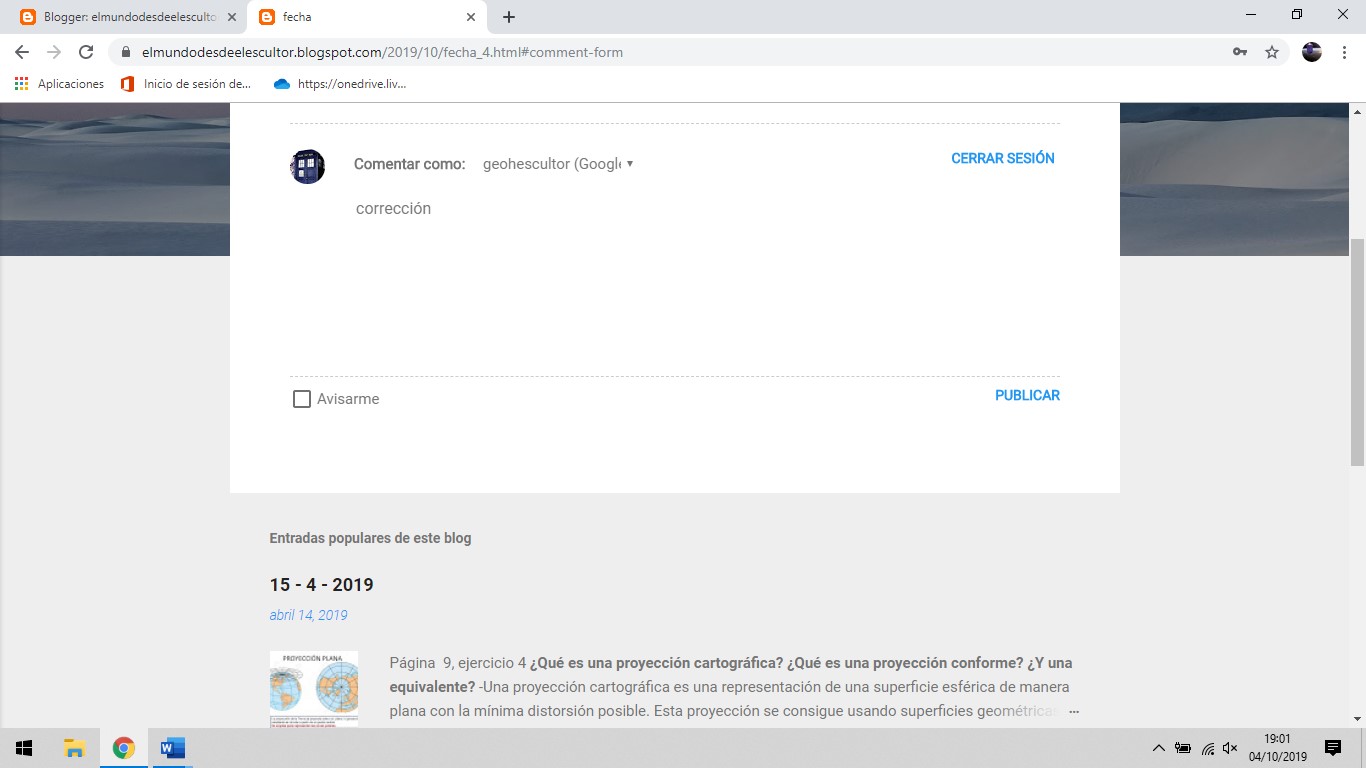This screenshot has height=768, width=1366.
Task: Click the battery tray icon
Action: click(x=1183, y=748)
